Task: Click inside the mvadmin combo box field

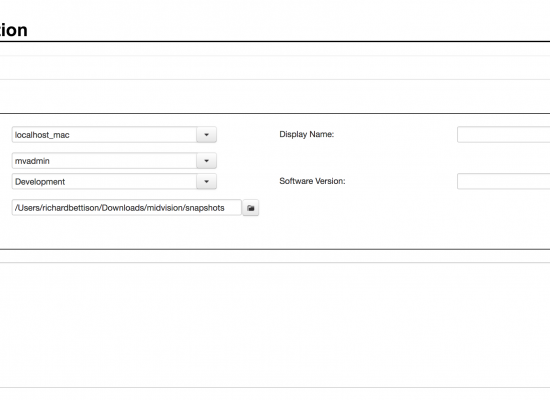Action: (104, 161)
